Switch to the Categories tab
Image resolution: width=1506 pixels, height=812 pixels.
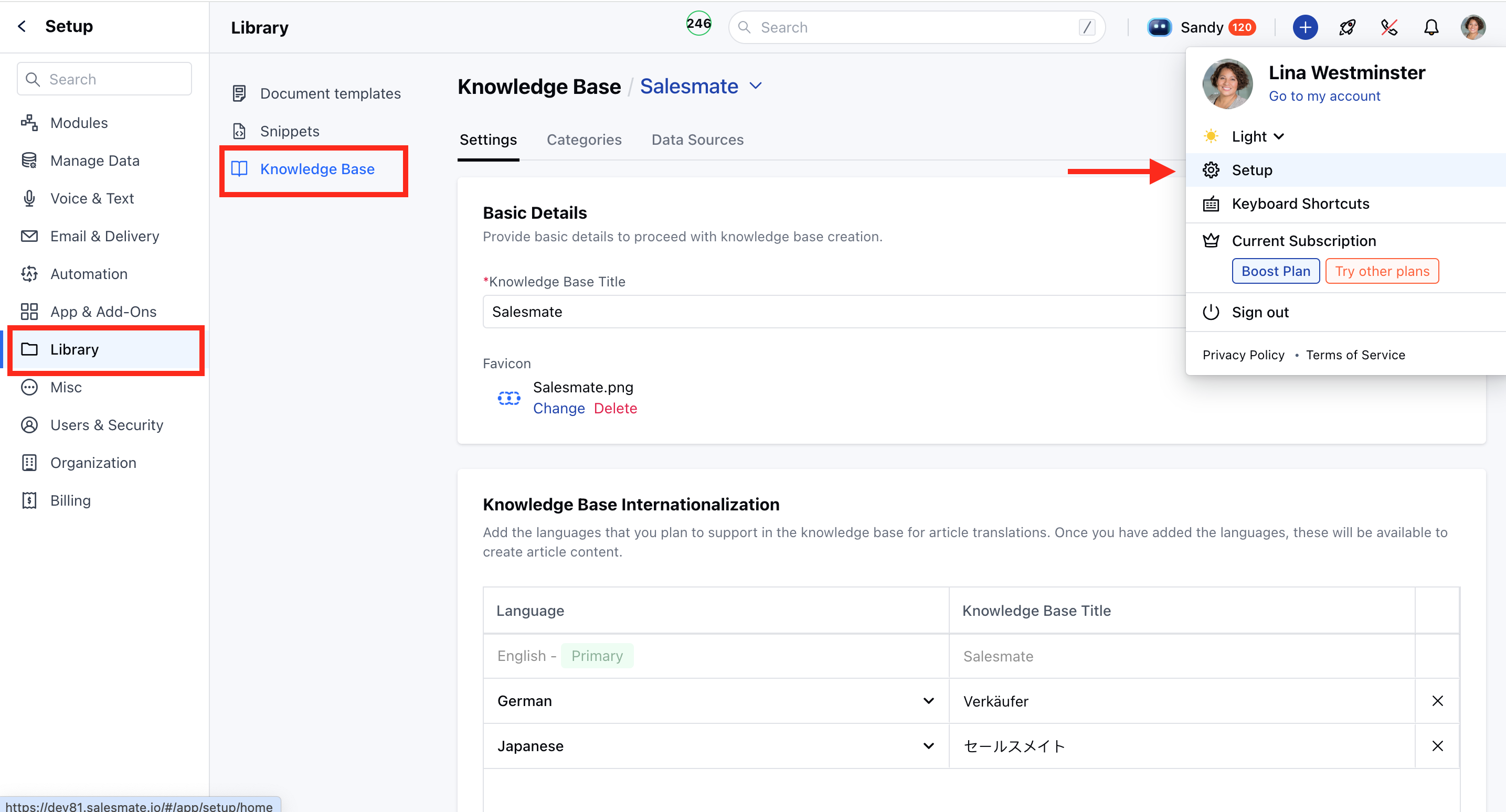coord(584,140)
